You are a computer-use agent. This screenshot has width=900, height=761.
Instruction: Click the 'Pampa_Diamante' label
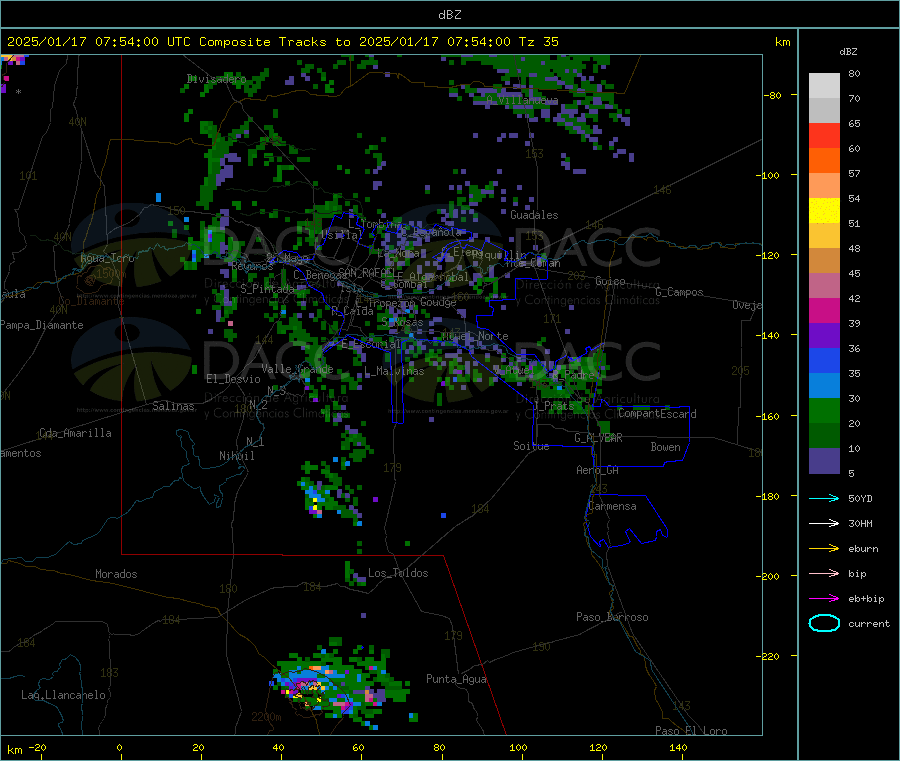[x=42, y=325]
